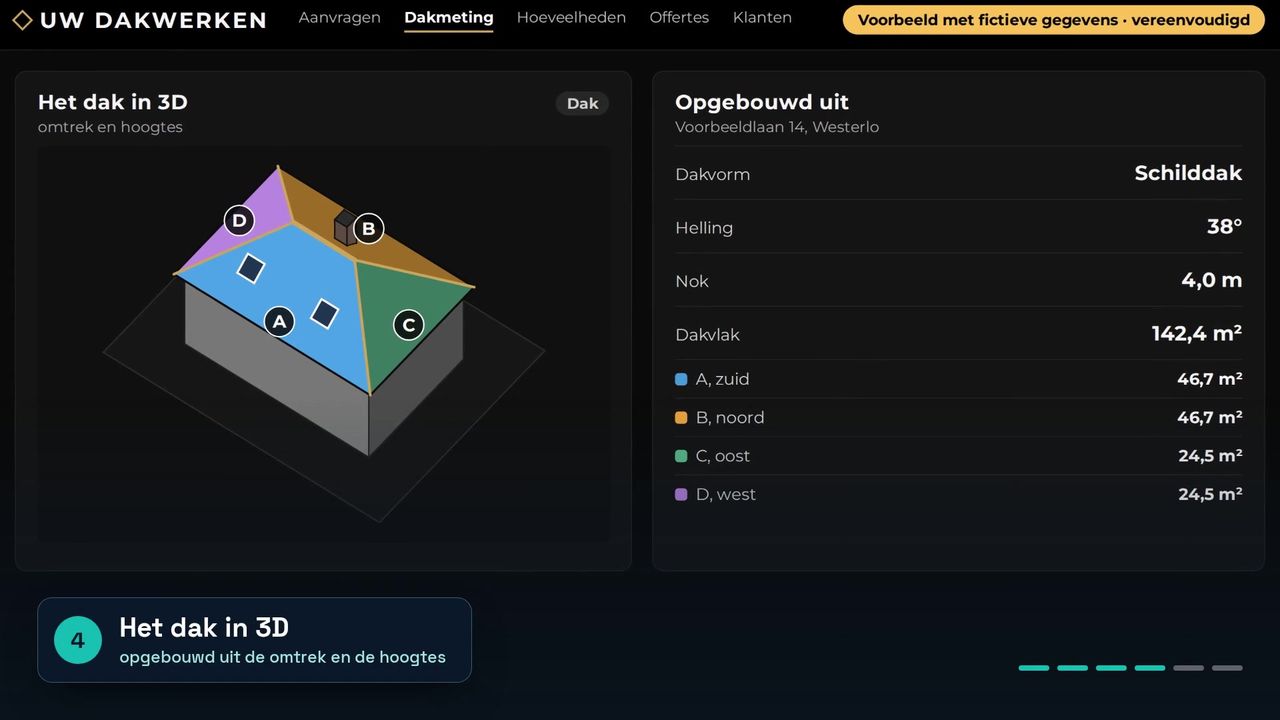The height and width of the screenshot is (720, 1280).
Task: Click the omtrek en hoogtes subtitle
Action: (x=110, y=127)
